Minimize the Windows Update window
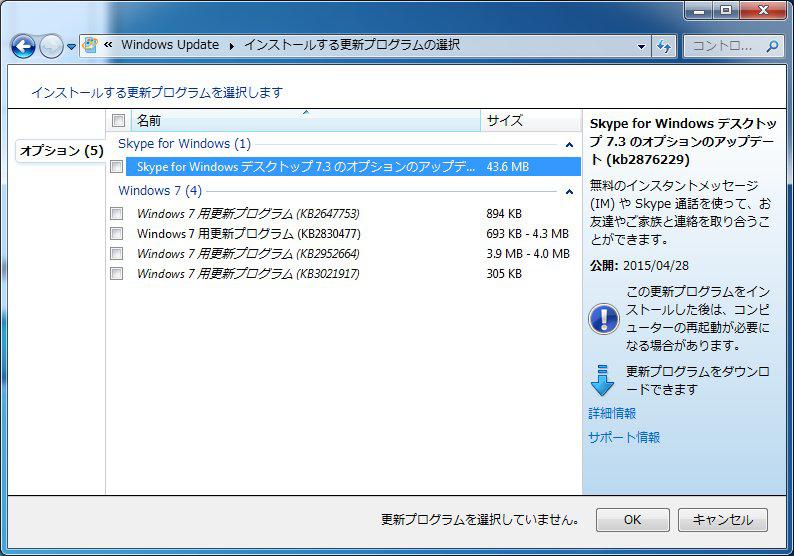 click(699, 10)
